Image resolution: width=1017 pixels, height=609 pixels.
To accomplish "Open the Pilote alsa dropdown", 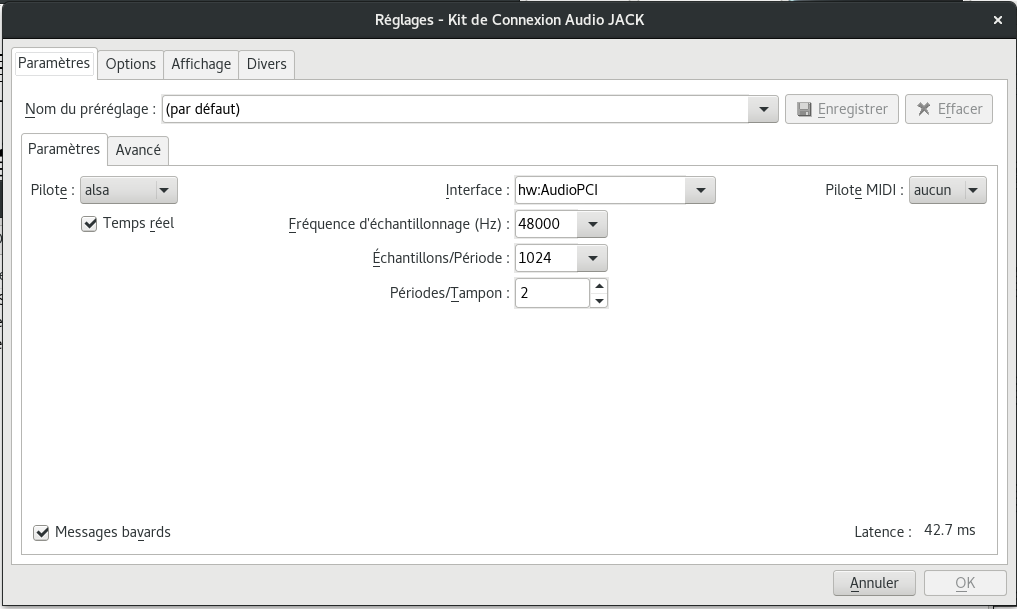I will (128, 190).
